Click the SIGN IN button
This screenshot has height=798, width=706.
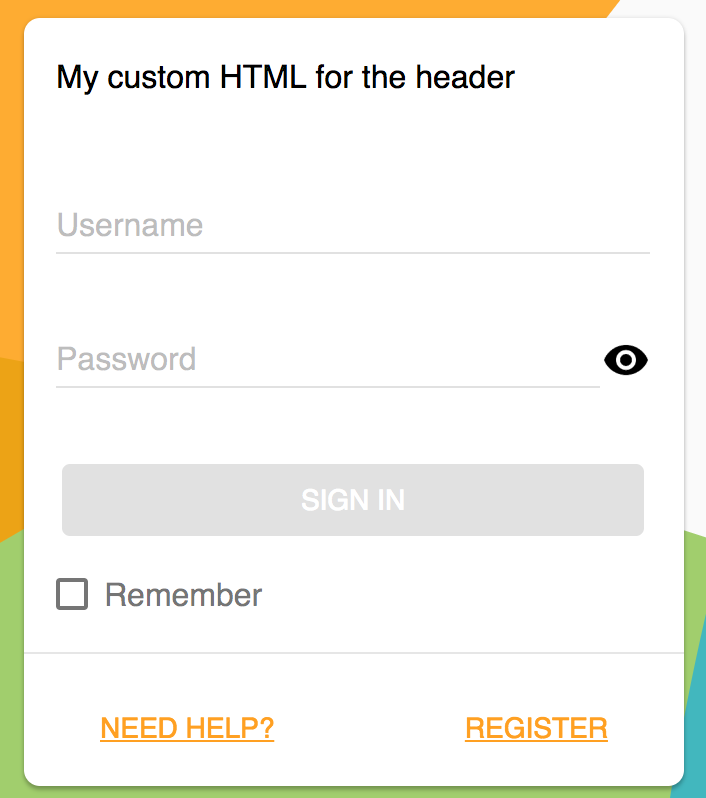click(x=353, y=500)
